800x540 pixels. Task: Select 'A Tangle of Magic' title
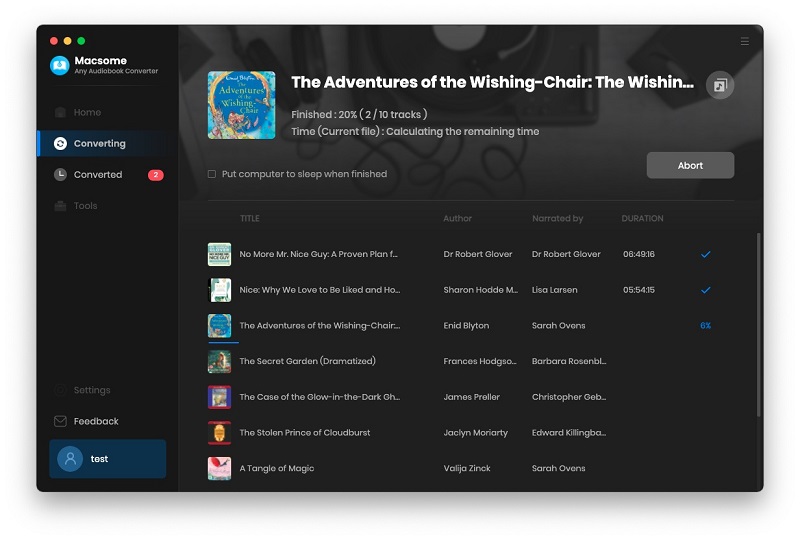coord(277,469)
